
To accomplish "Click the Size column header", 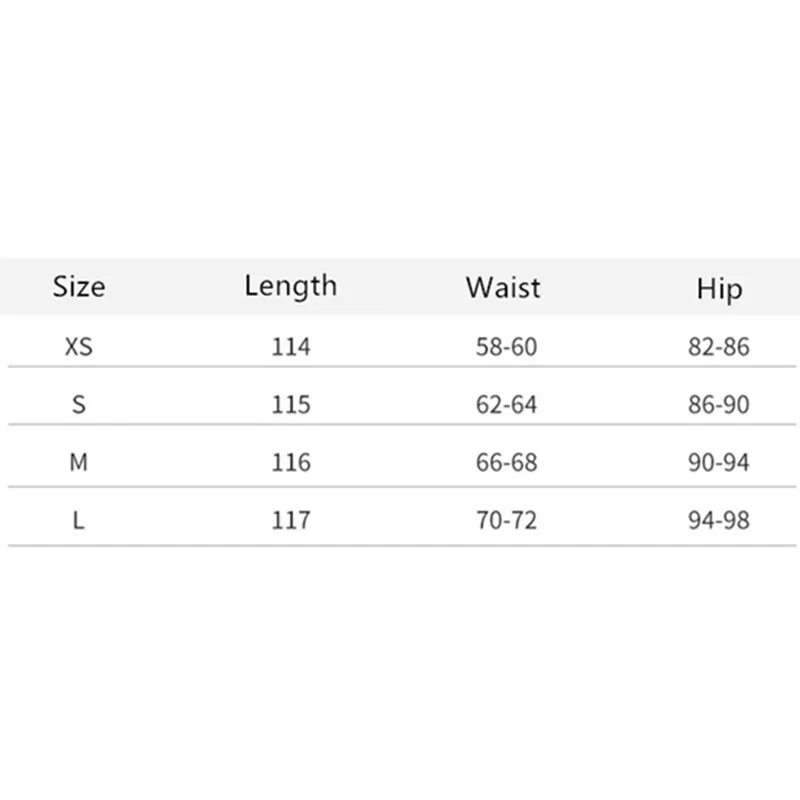I will [79, 288].
